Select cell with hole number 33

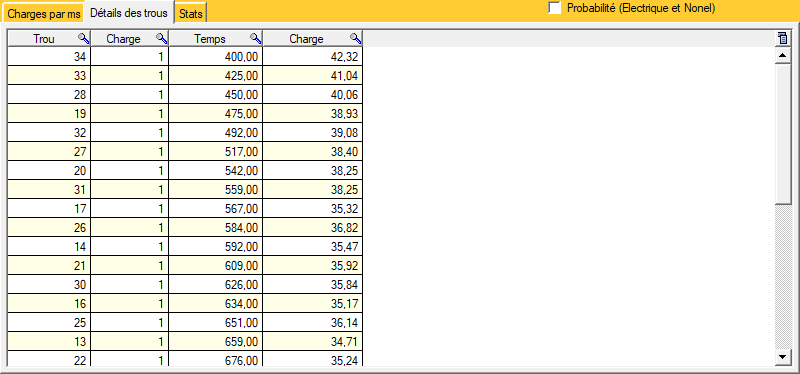[x=49, y=76]
